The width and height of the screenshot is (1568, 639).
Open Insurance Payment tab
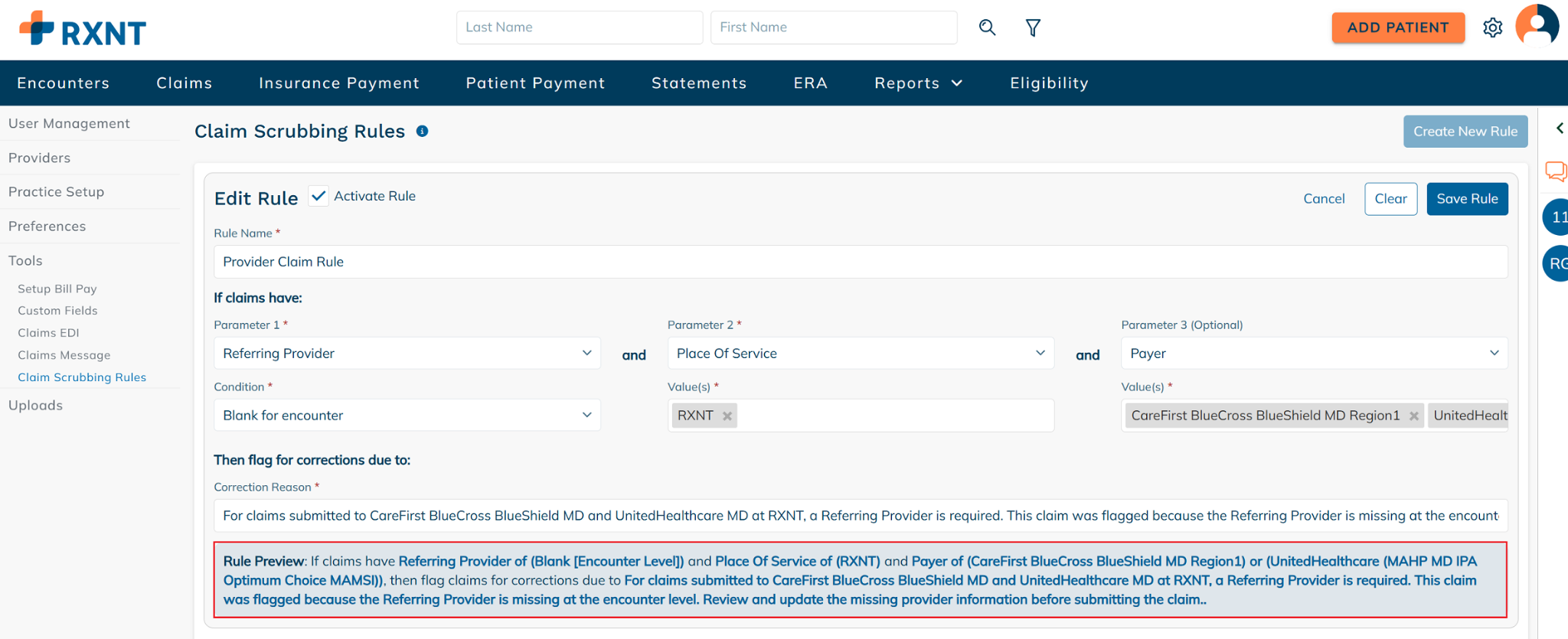[x=339, y=83]
